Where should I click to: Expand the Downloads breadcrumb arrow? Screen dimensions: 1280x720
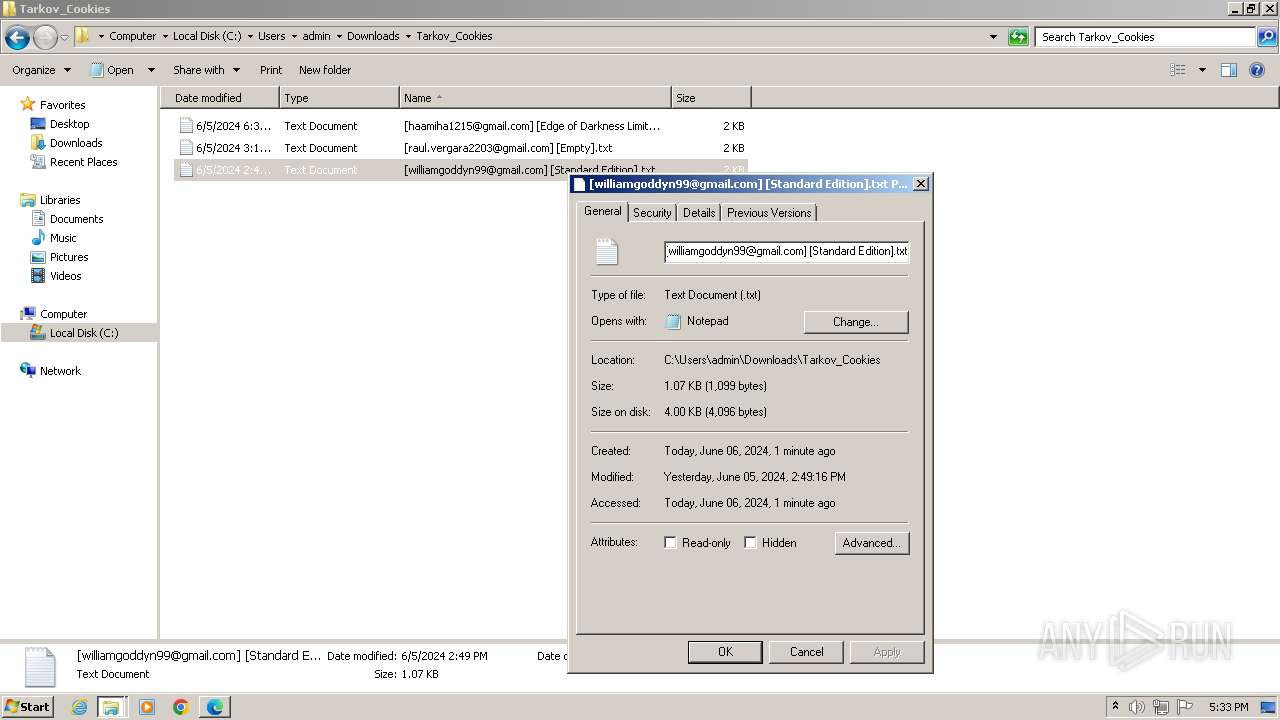(408, 36)
